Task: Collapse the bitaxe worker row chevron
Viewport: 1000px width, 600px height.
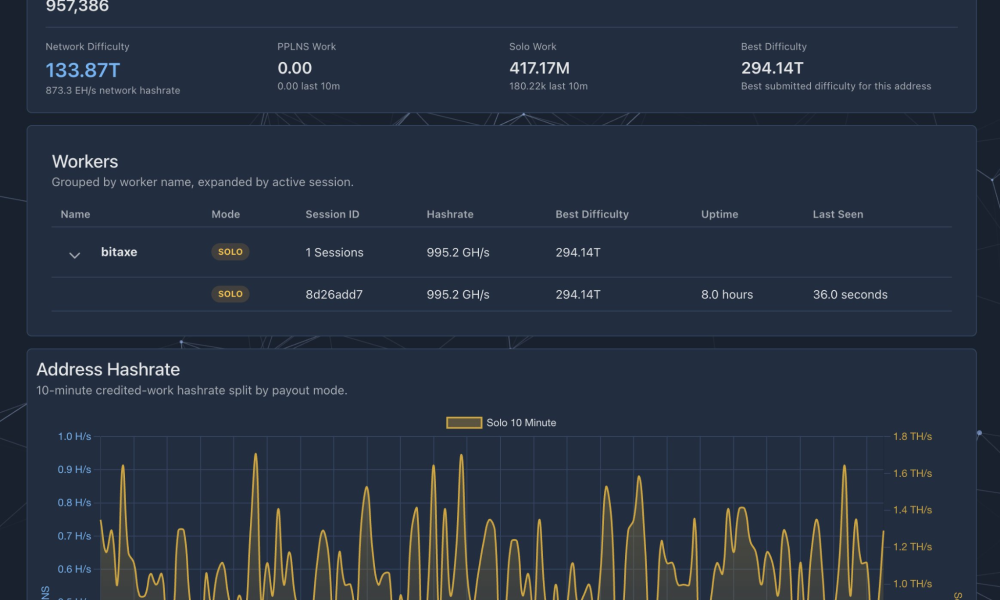Action: tap(75, 255)
